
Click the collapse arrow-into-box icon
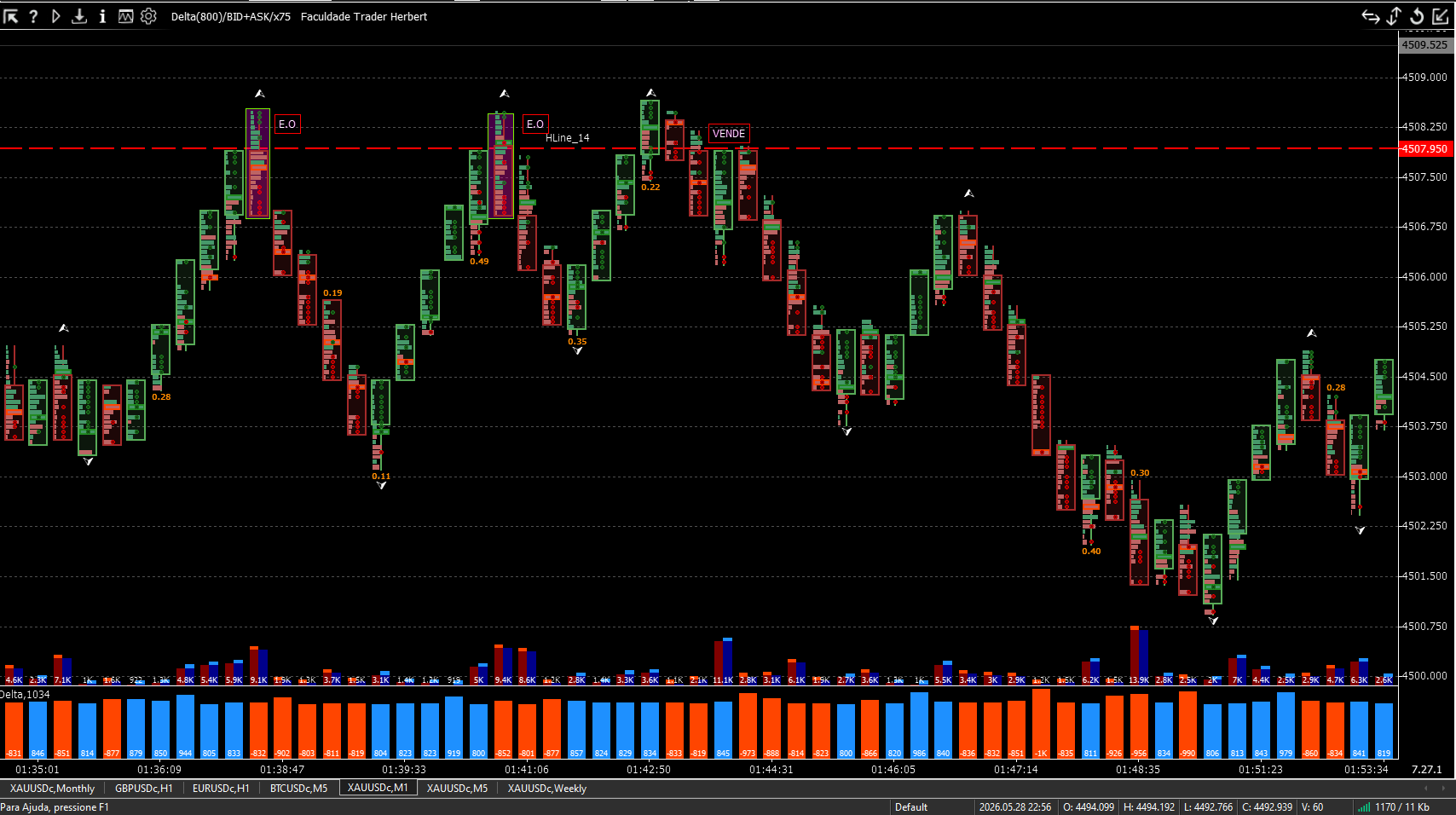(x=1441, y=16)
